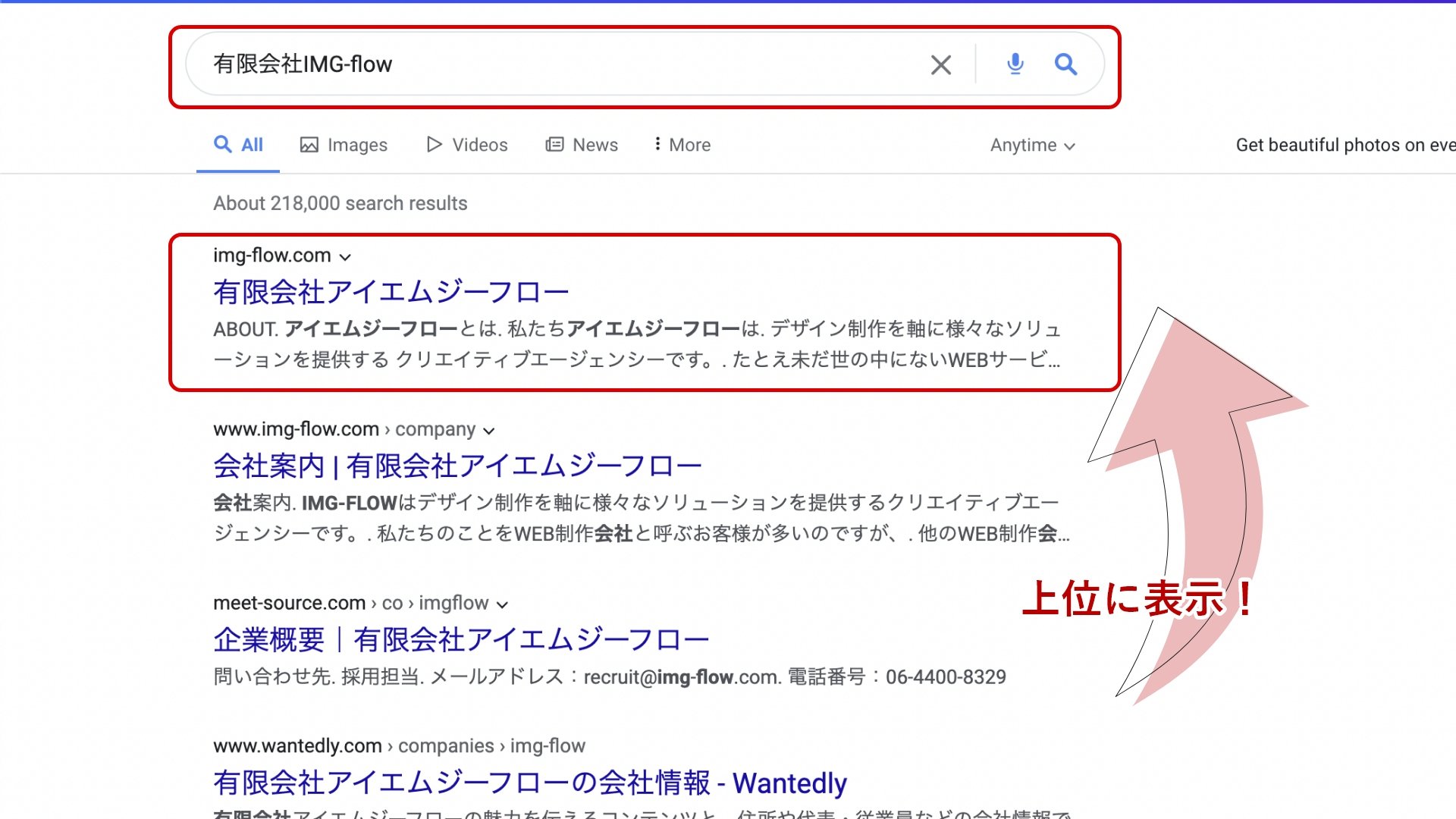Expand the chevron beside meet-source.com imgflow breadcrumb
This screenshot has width=1456, height=819.
click(502, 604)
